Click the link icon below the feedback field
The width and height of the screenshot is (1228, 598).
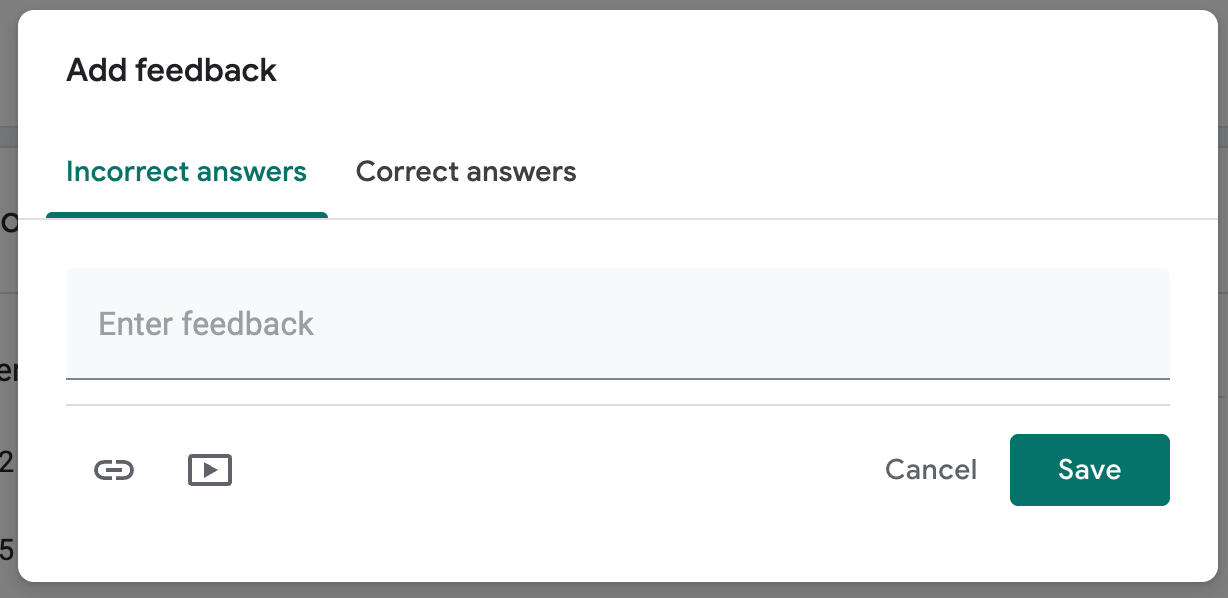point(116,469)
